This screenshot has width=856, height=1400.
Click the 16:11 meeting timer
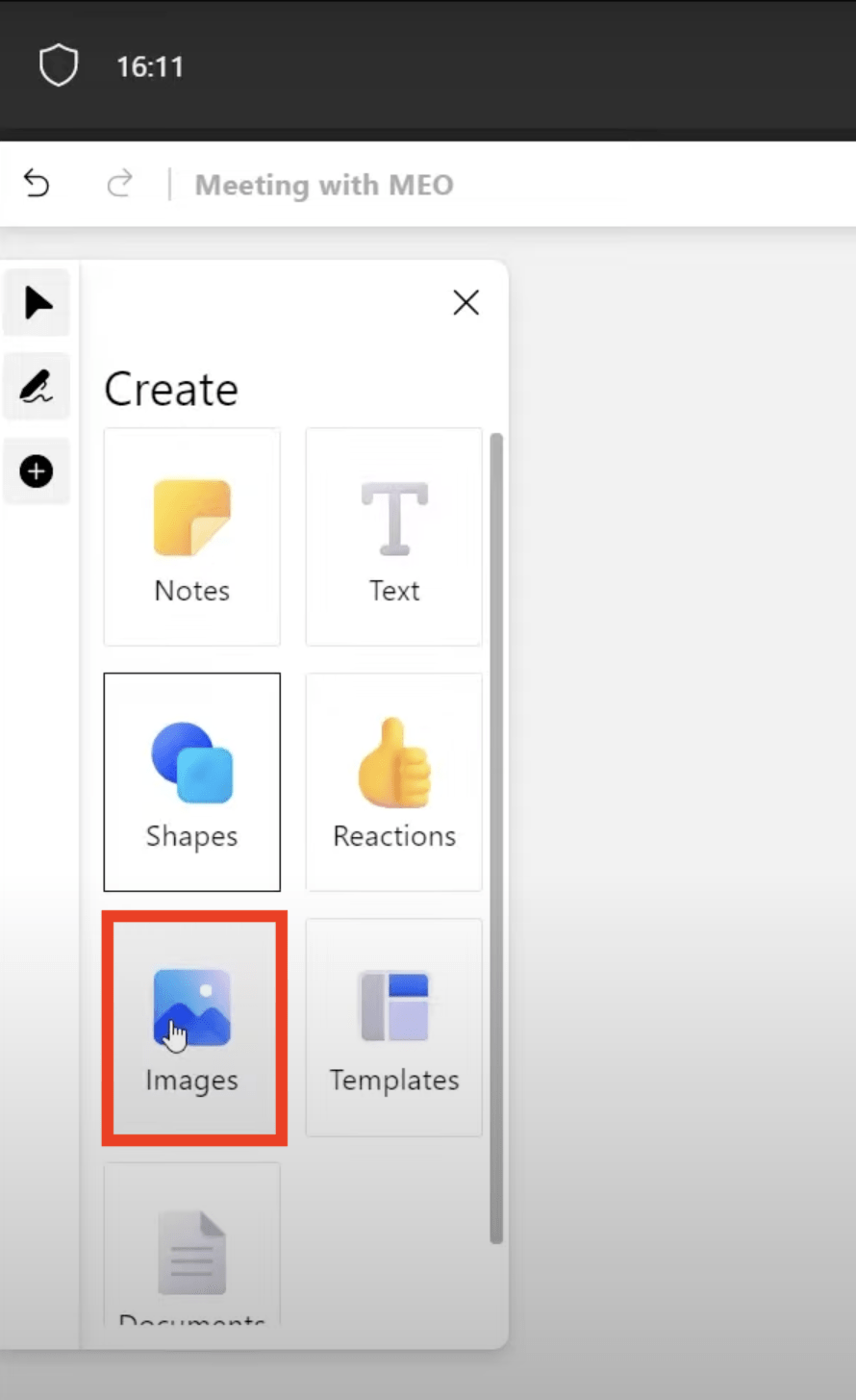coord(150,66)
